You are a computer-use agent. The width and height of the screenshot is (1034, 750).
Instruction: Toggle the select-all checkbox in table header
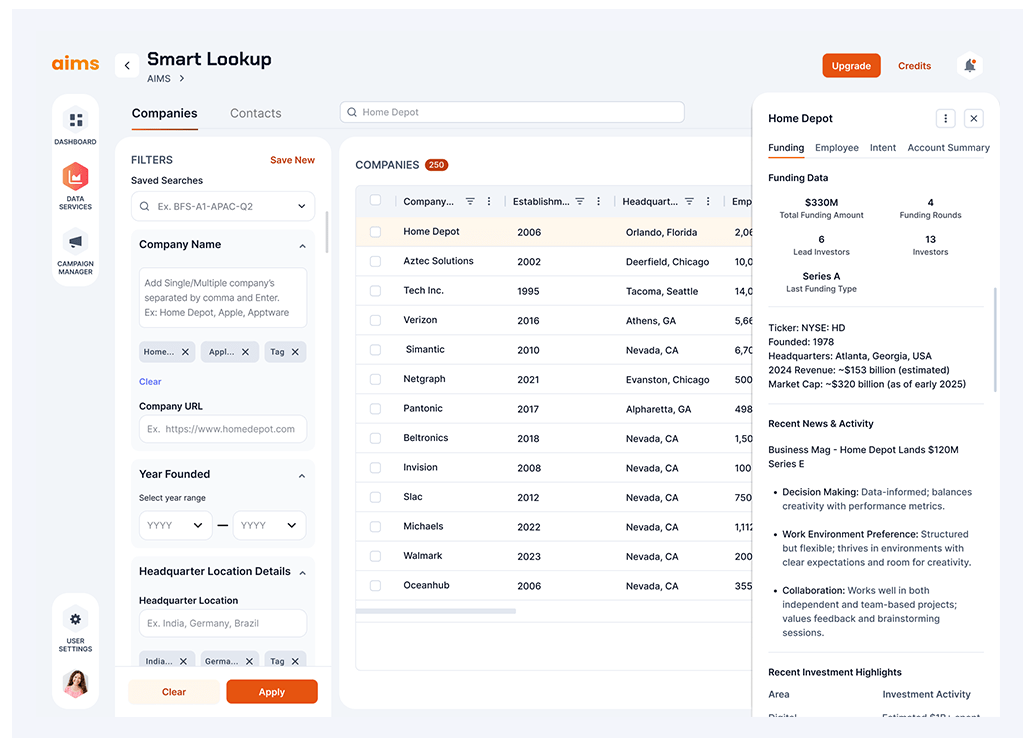[376, 201]
